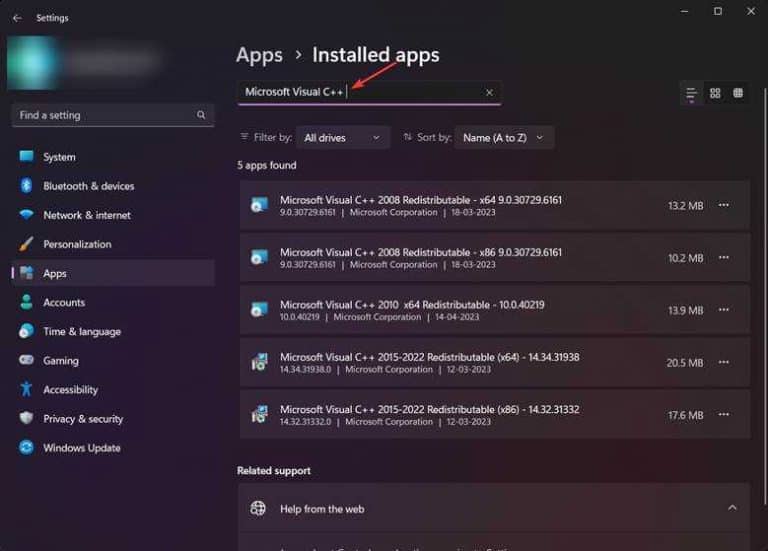Screen dimensions: 768x551
Task: Collapse the Help from the web section
Action: point(731,508)
